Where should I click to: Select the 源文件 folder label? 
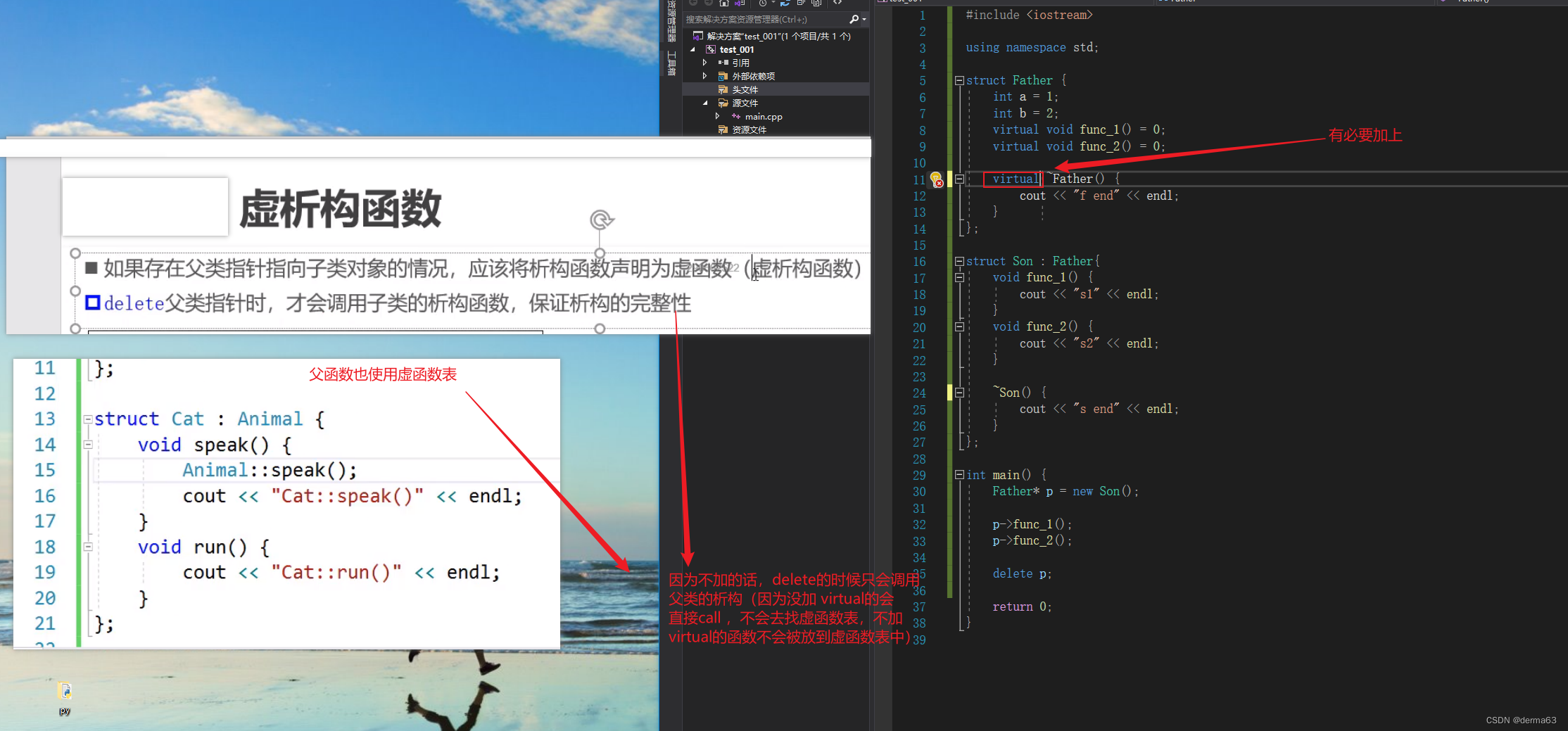coord(745,103)
